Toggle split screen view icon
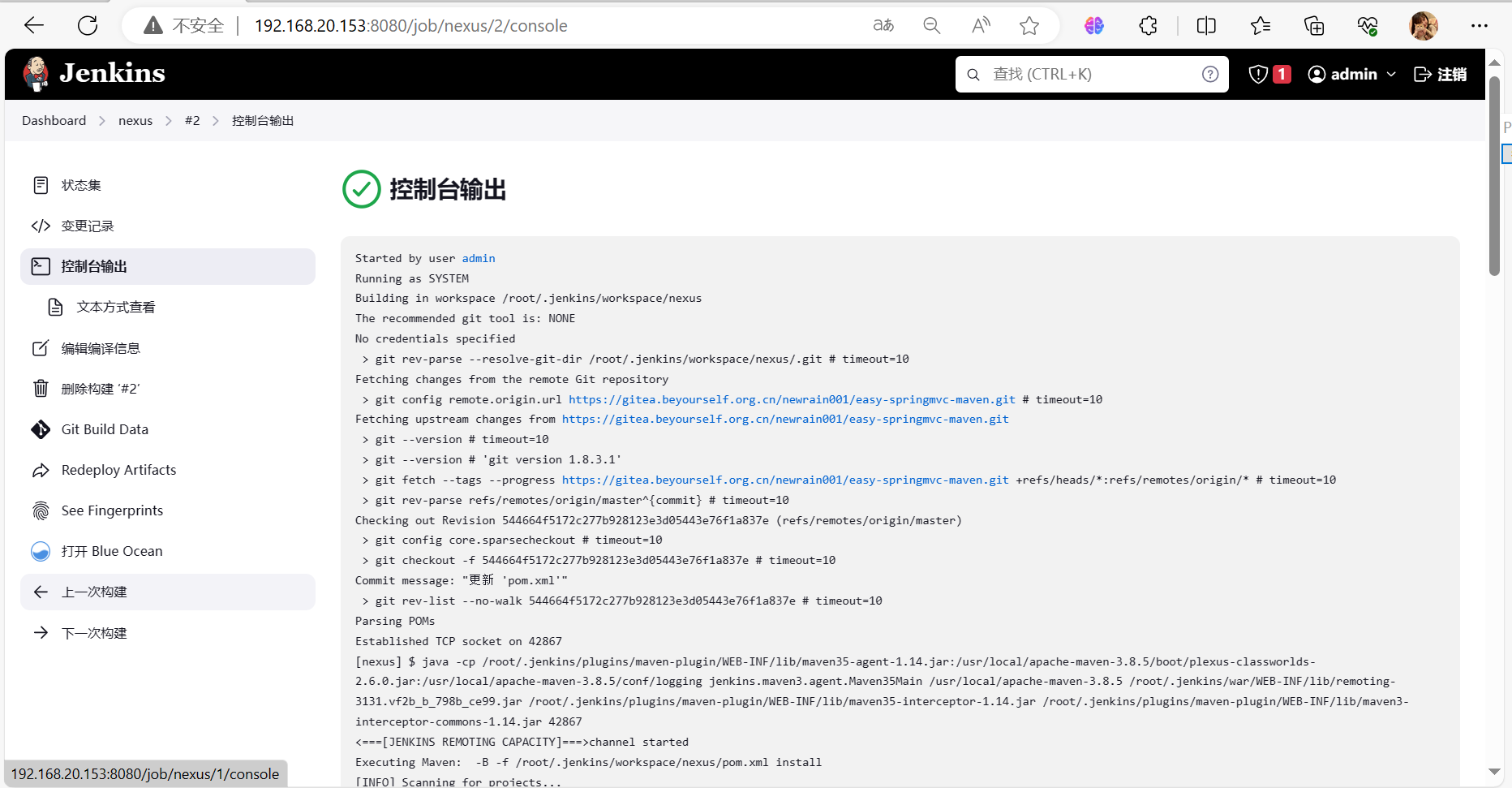 coord(1206,25)
